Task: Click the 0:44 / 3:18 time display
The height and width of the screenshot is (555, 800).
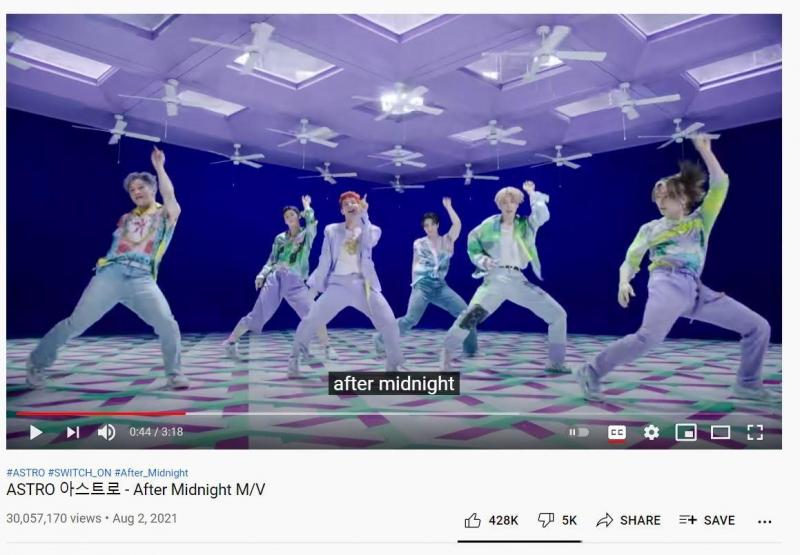Action: tap(156, 432)
